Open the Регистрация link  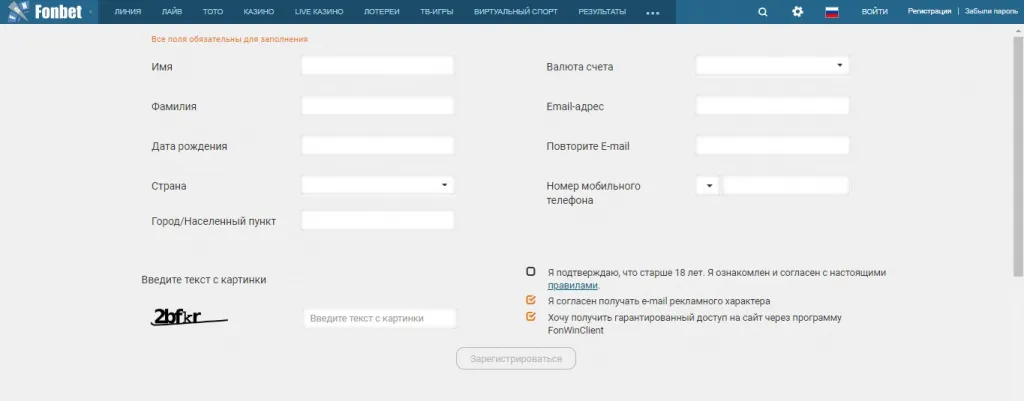pos(929,12)
